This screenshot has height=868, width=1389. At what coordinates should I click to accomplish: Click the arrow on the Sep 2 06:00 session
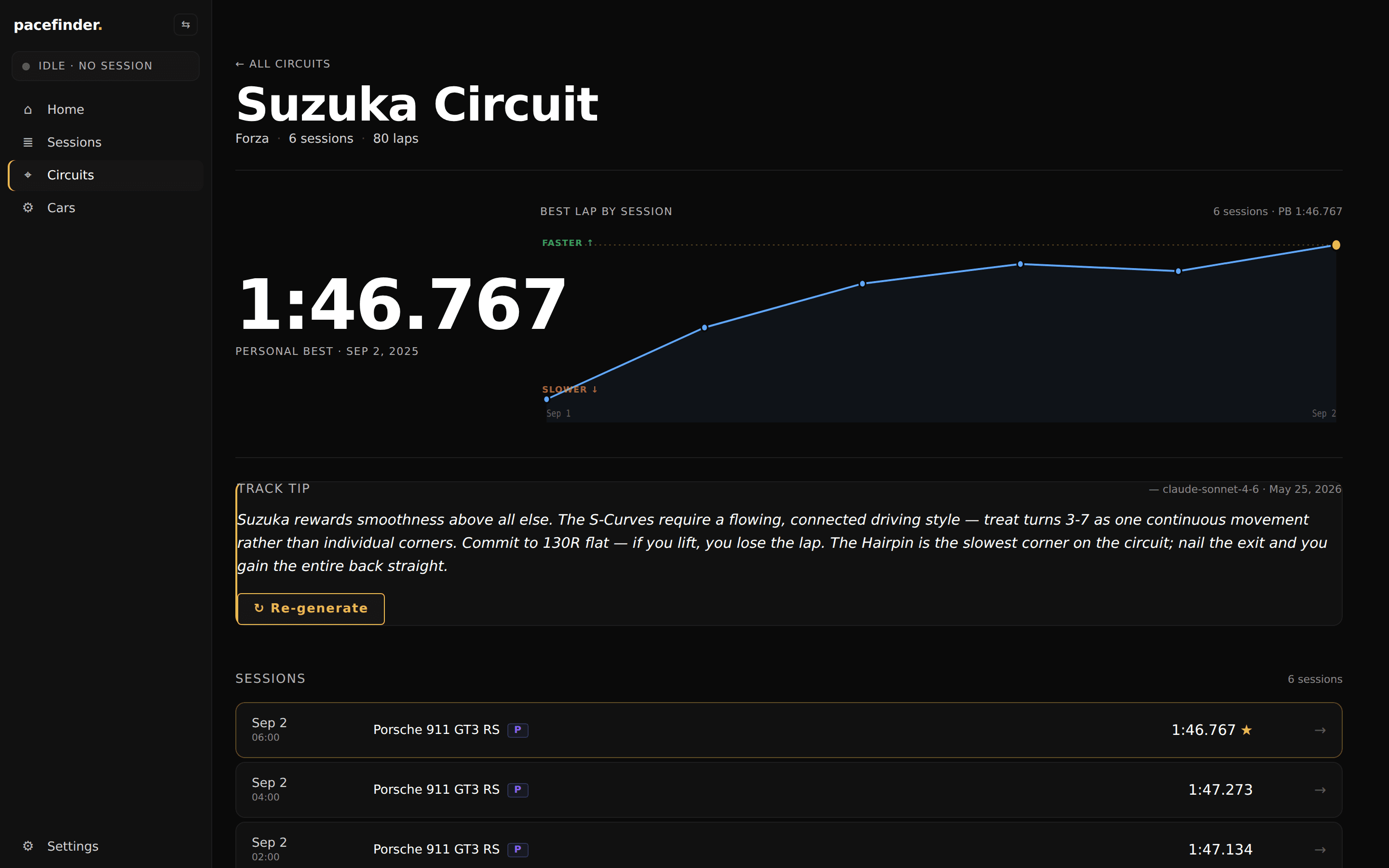point(1320,730)
